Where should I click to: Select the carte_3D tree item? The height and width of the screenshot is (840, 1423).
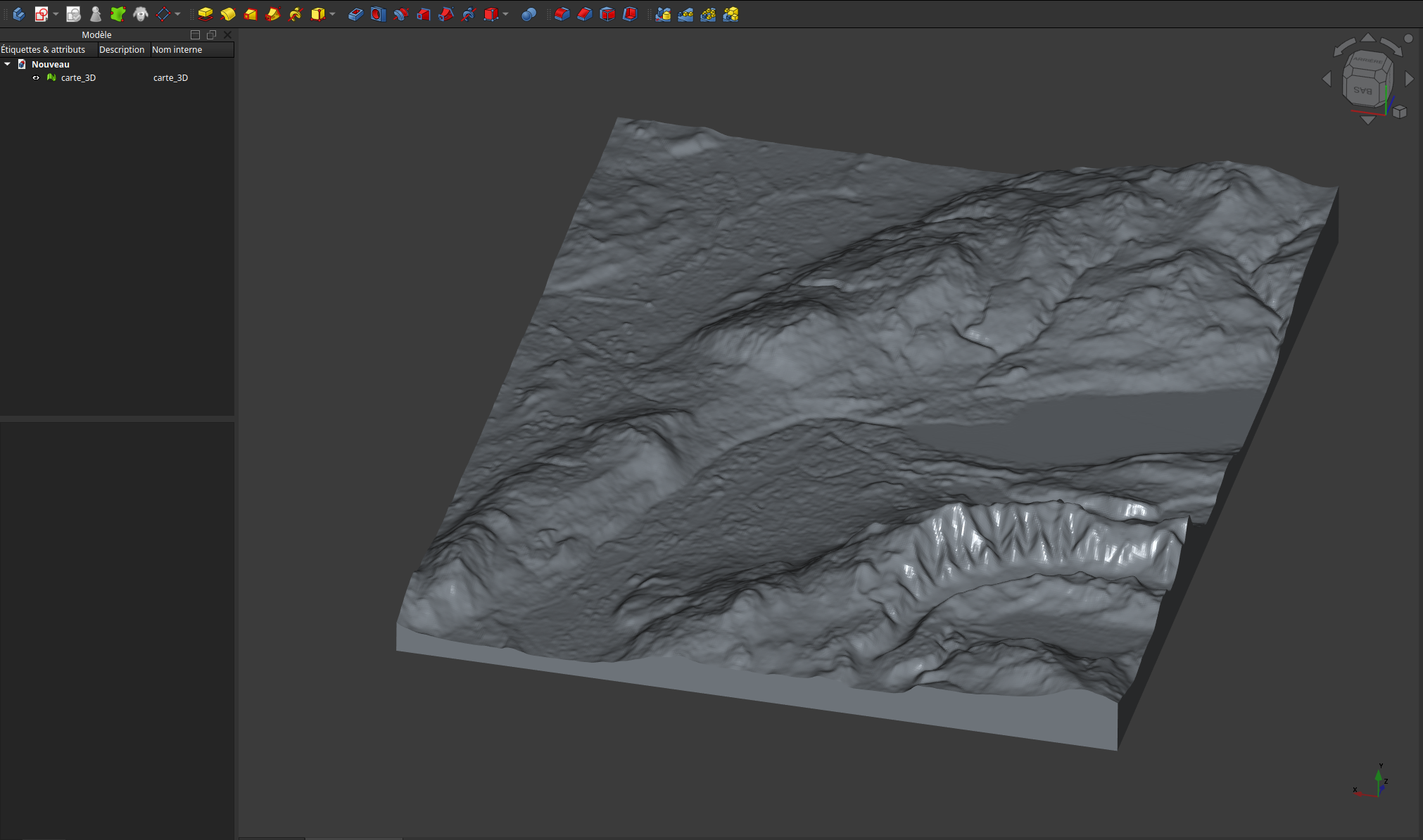pos(78,78)
